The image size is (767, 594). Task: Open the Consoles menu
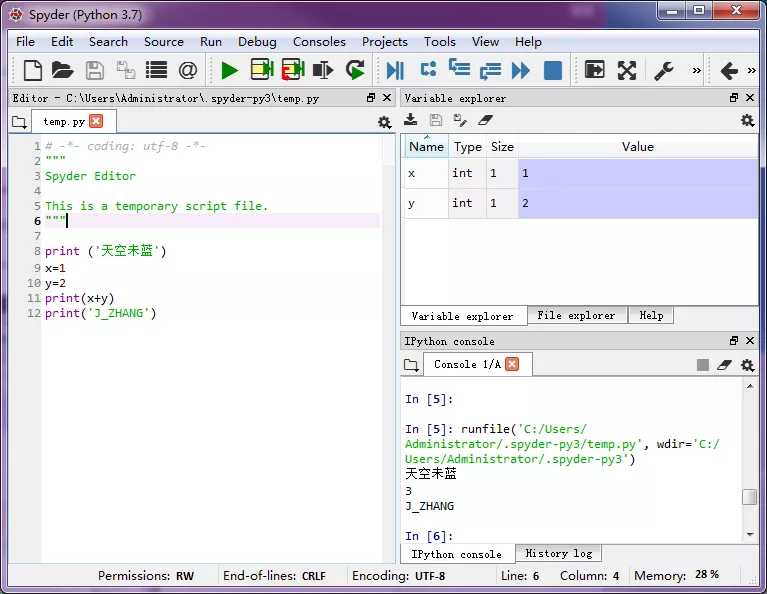319,42
